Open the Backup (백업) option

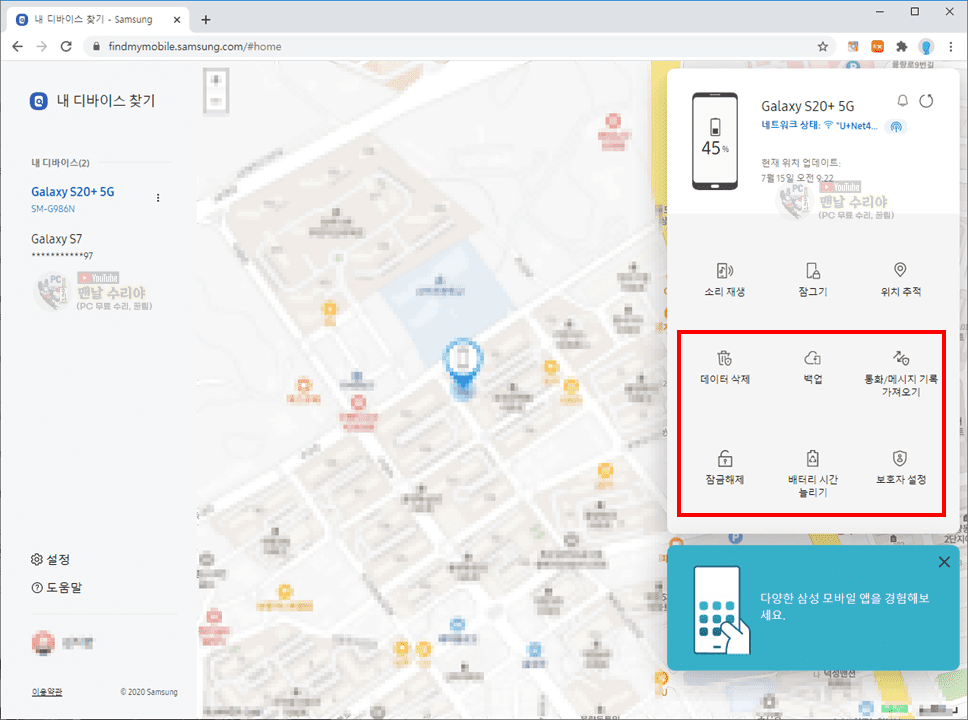tap(812, 367)
